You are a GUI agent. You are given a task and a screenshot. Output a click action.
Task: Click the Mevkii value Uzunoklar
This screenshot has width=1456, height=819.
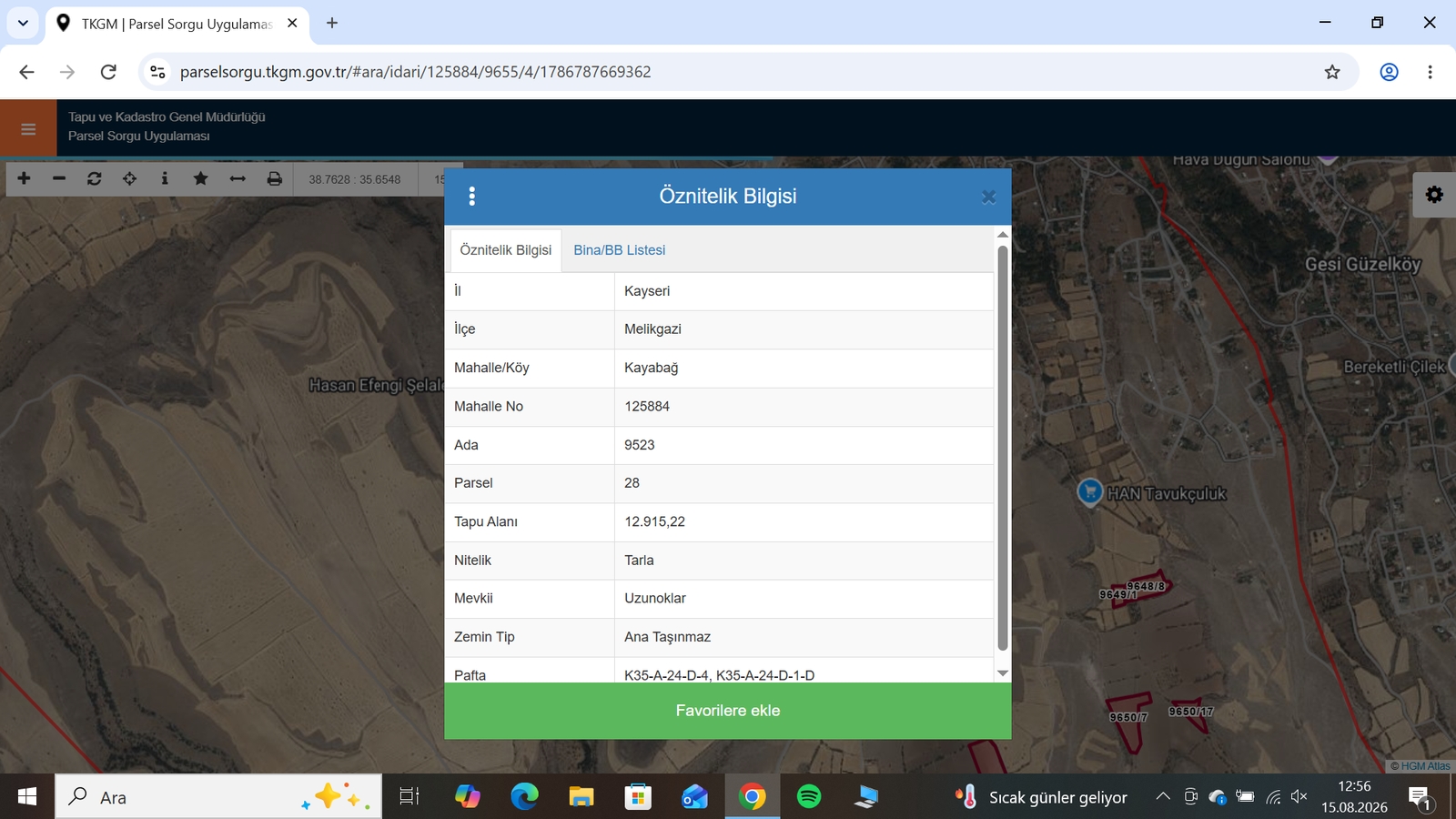[x=655, y=599]
